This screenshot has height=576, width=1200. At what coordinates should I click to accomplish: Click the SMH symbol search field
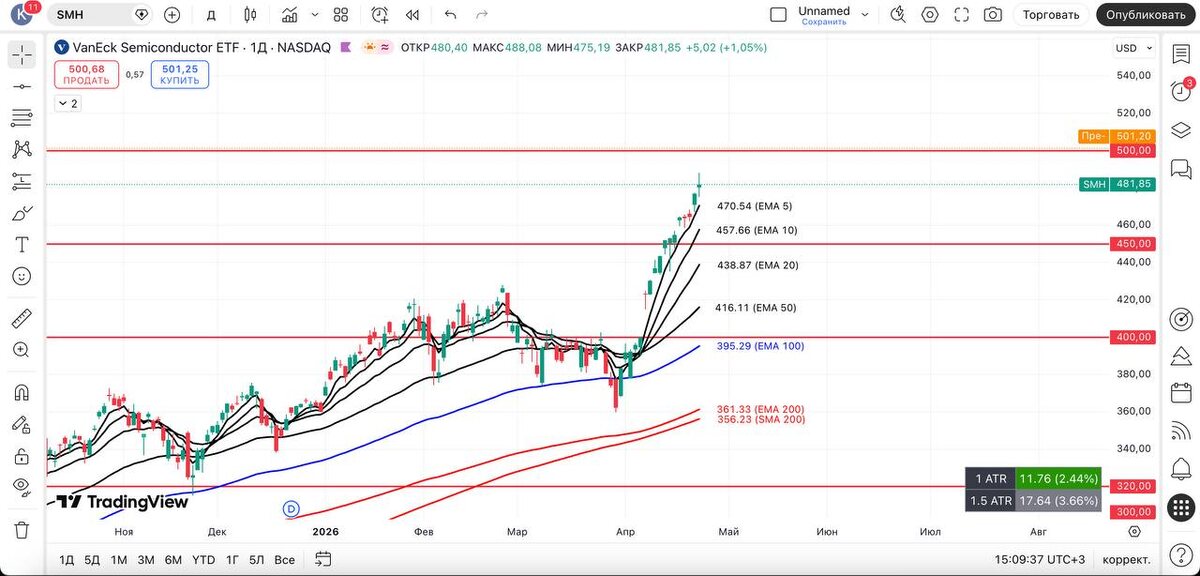pyautogui.click(x=100, y=15)
